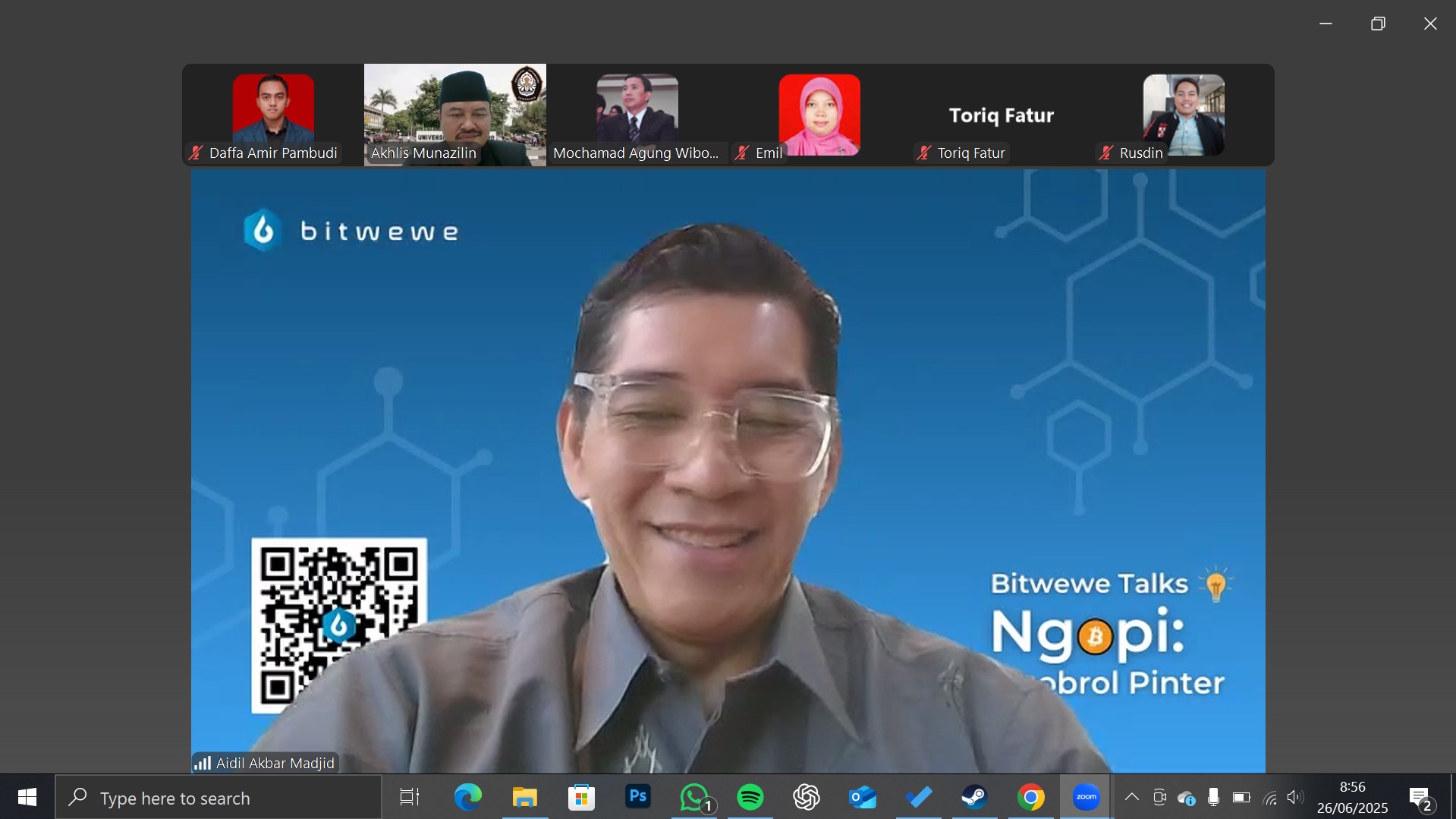Viewport: 1456px width, 819px height.
Task: Click the muted mic icon beside Emil
Action: (742, 153)
